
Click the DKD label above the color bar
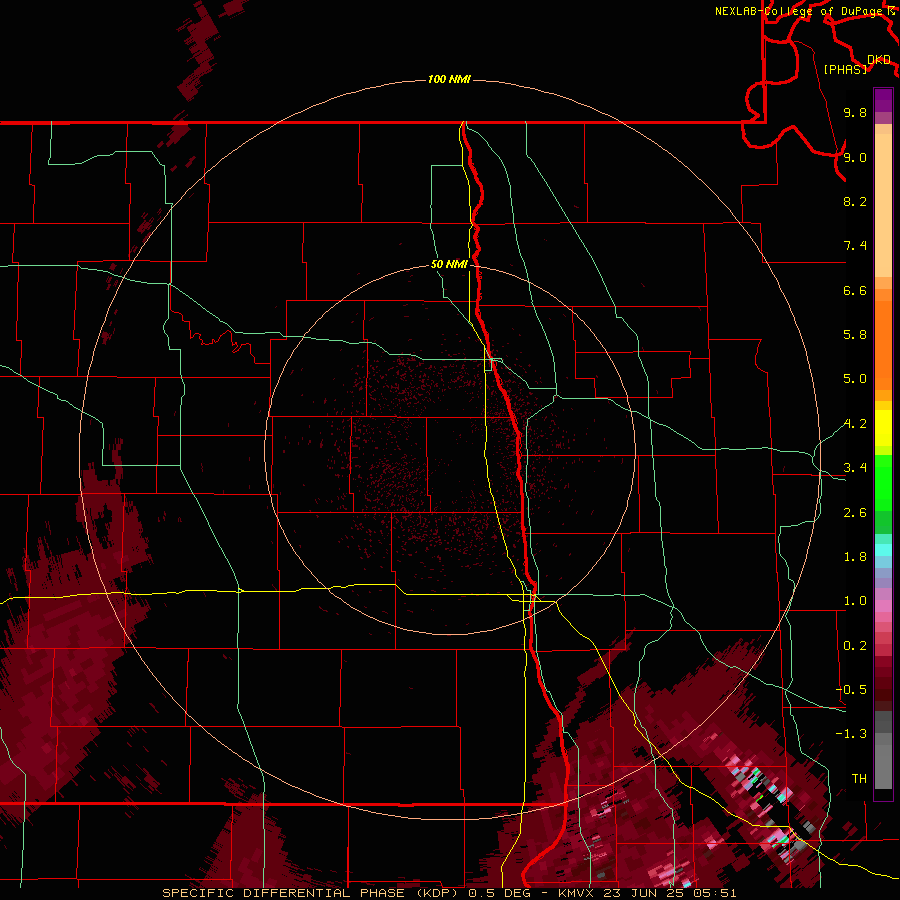point(879,60)
